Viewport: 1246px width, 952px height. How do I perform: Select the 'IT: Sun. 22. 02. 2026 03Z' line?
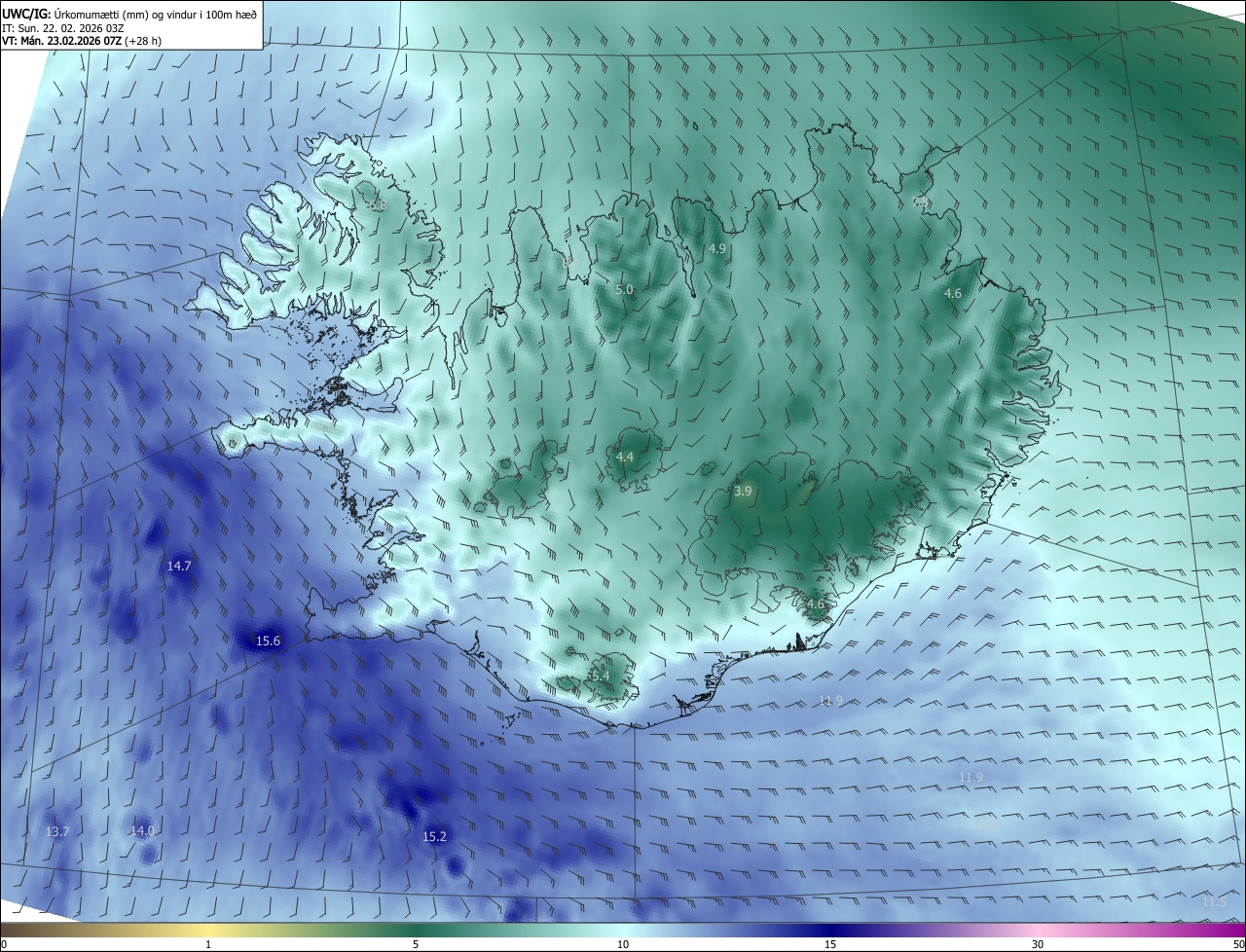pyautogui.click(x=61, y=27)
